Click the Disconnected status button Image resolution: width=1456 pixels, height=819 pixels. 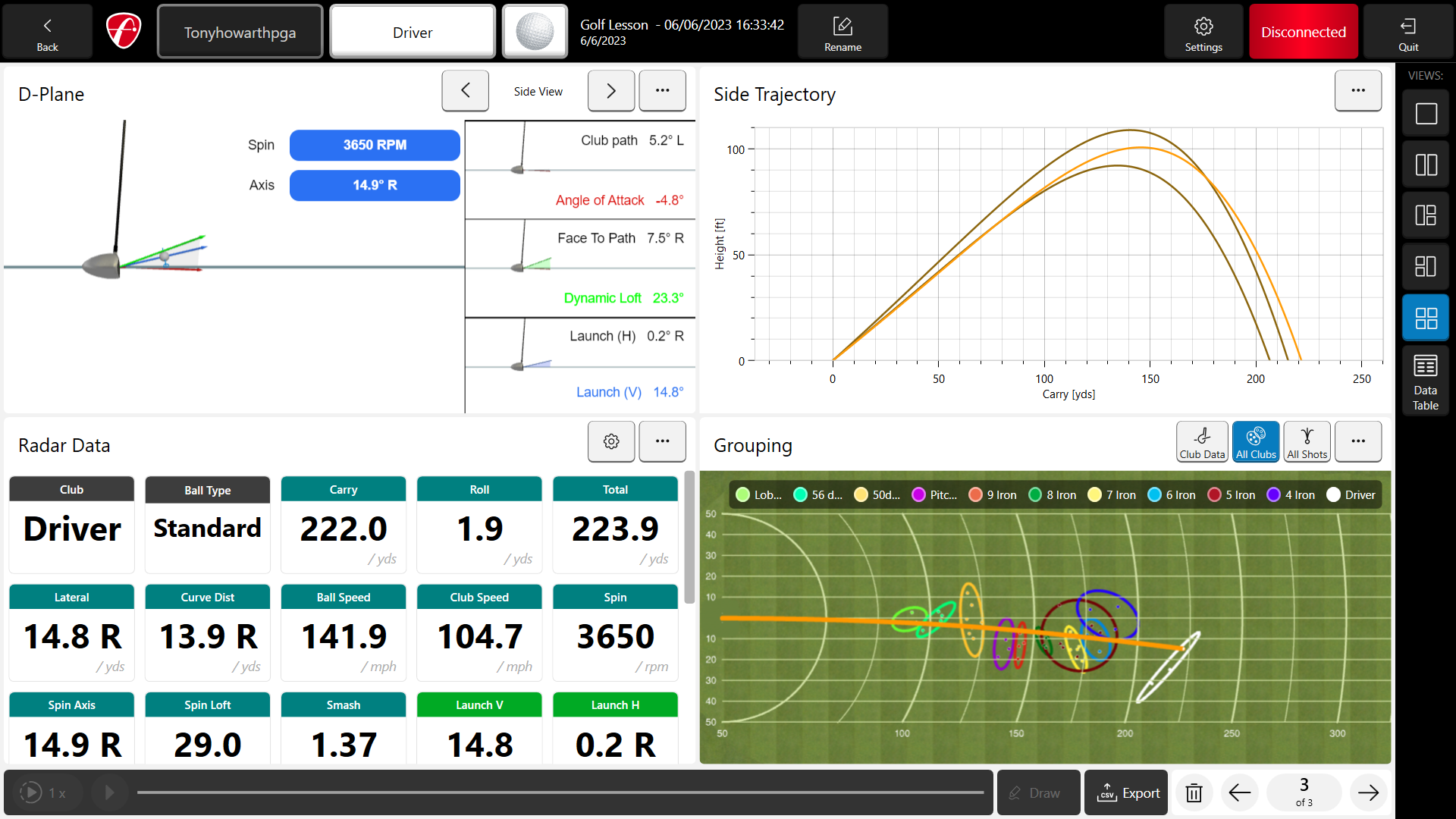(1304, 31)
